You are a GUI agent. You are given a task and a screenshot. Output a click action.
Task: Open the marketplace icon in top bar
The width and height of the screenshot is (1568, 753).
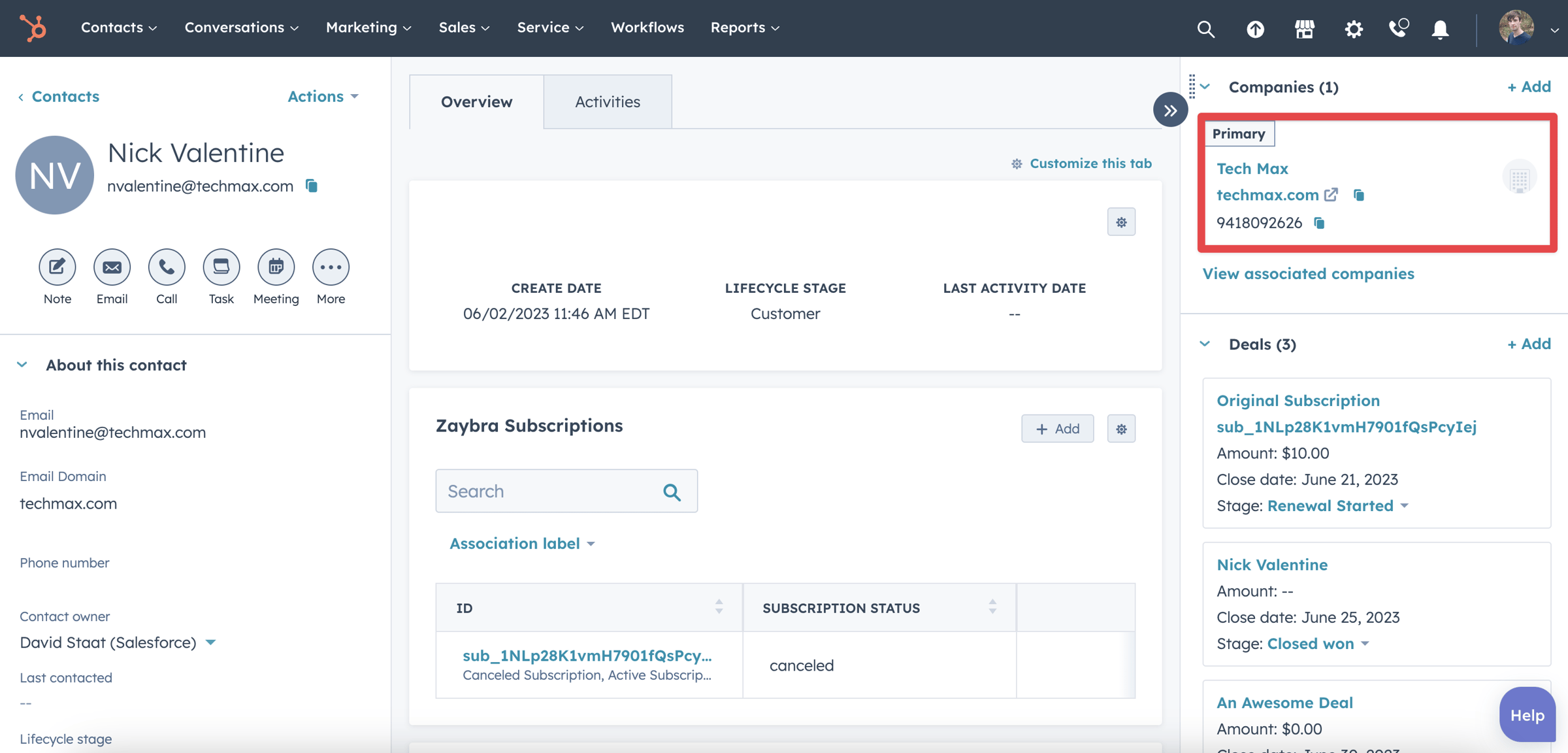point(1304,28)
